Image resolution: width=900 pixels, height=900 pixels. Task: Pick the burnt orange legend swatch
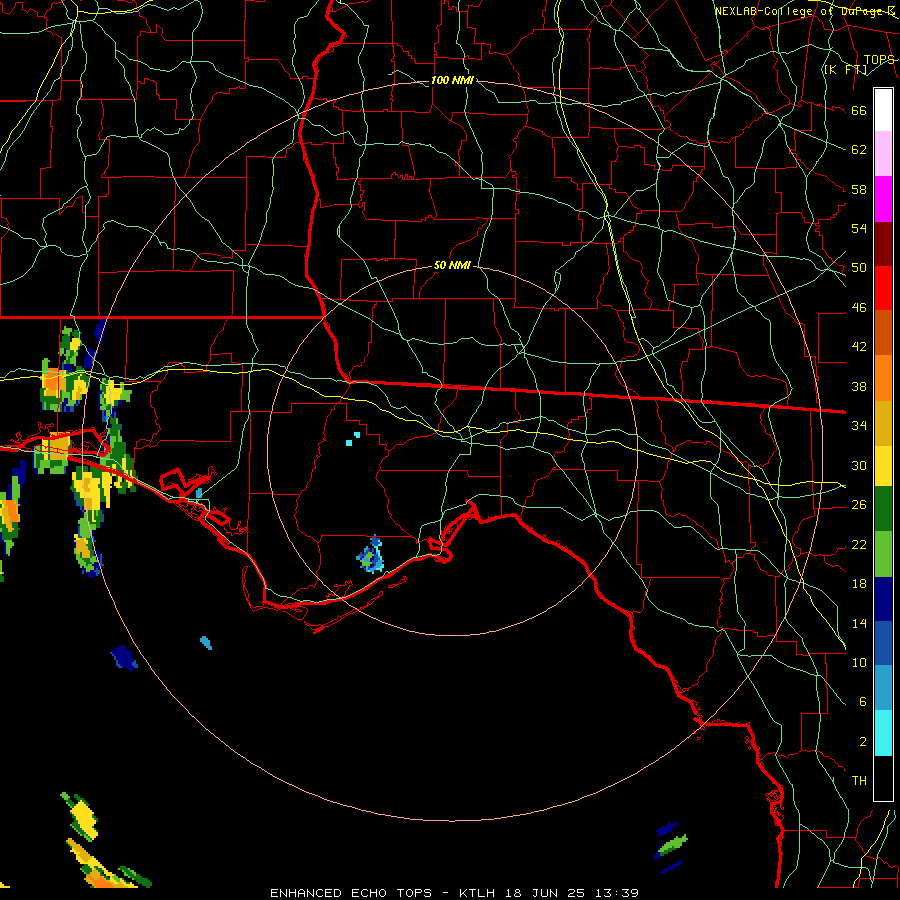883,332
